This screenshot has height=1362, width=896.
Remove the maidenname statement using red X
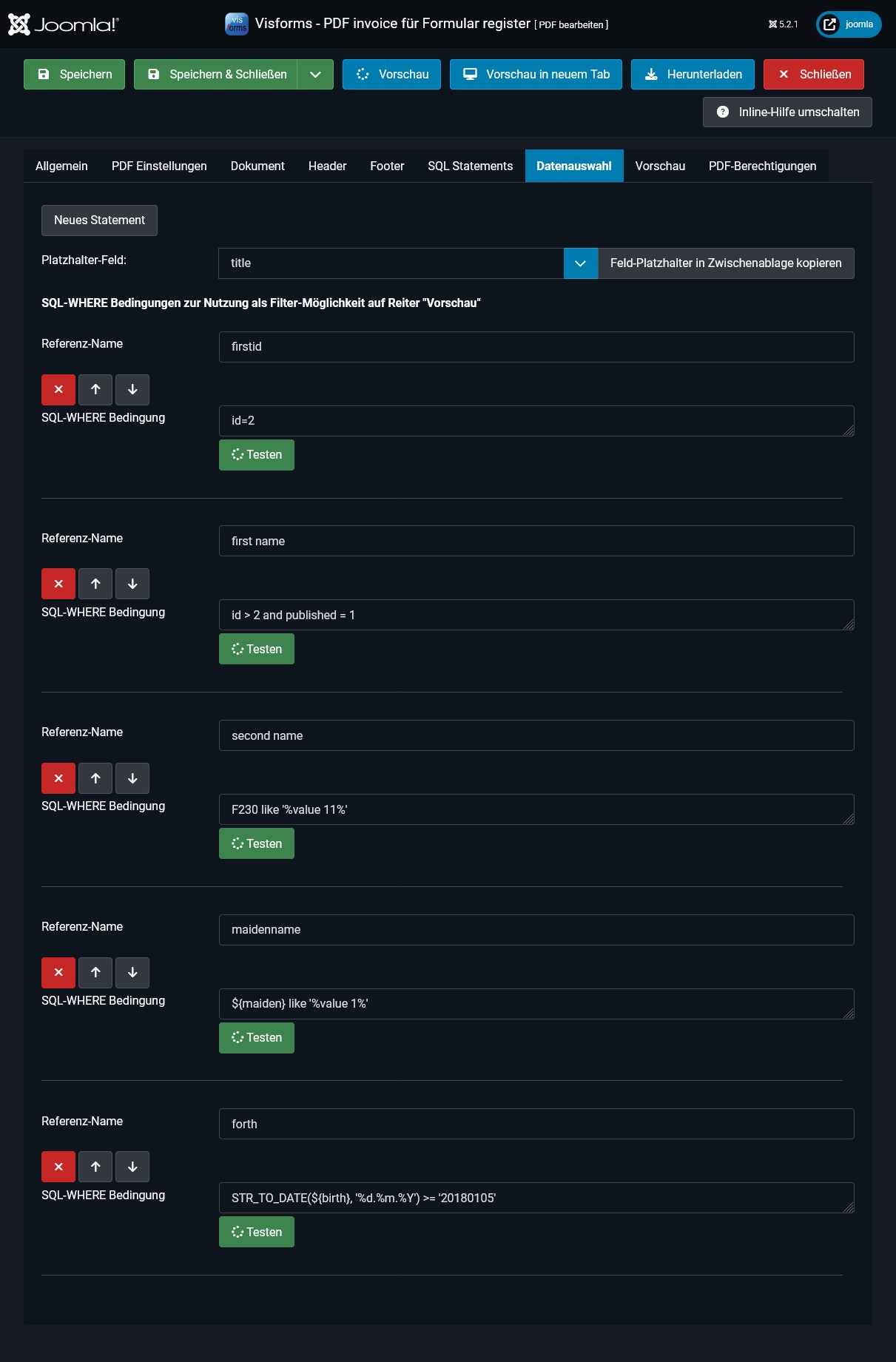58,973
